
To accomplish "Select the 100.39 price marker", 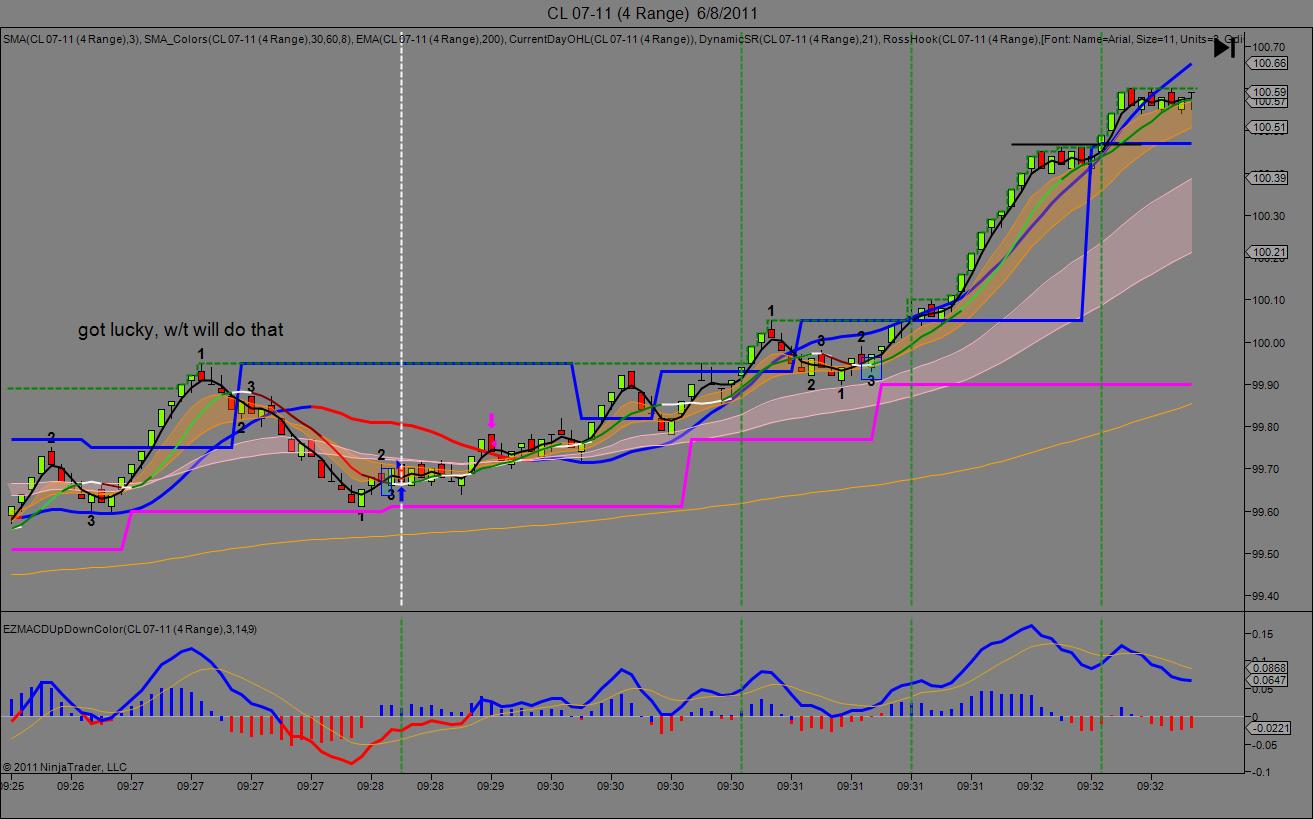I will 1268,178.
